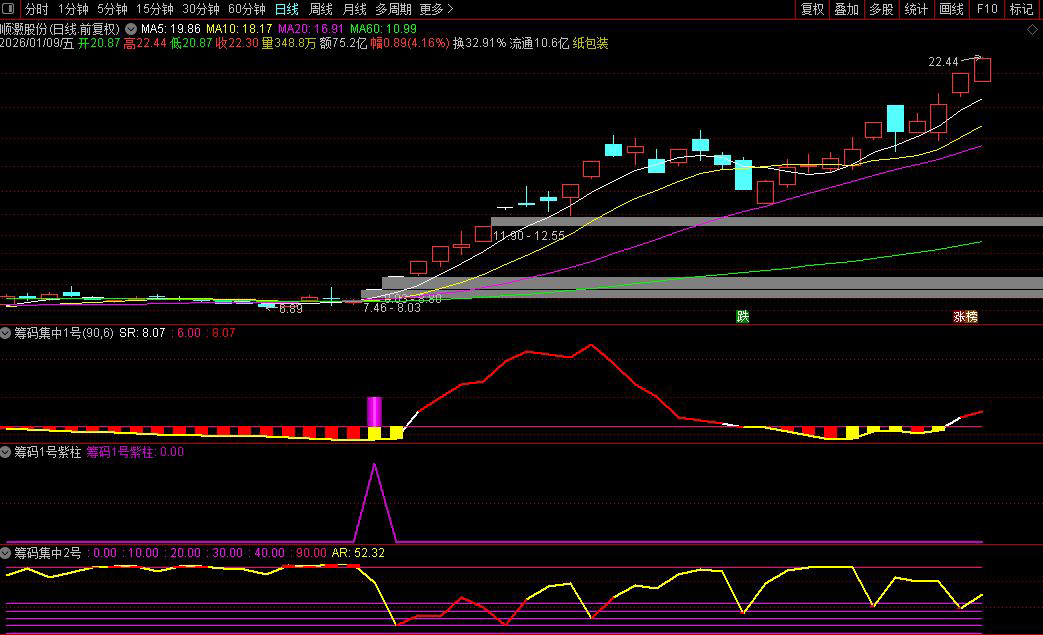Click the magenta bar in 筹码集中1号 panel

375,411
